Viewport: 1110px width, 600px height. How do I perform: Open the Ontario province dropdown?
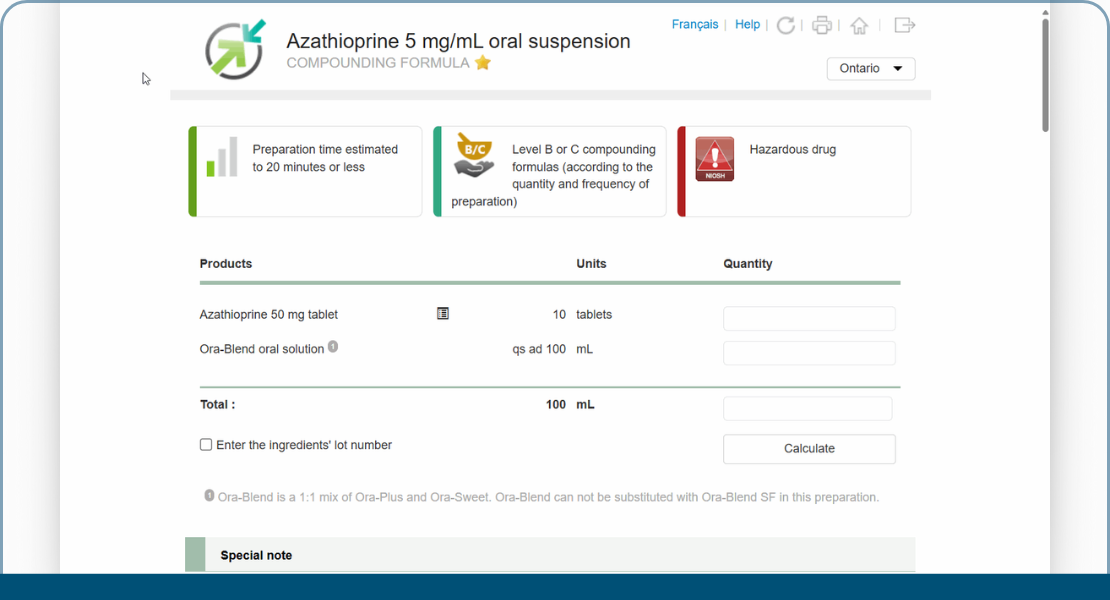click(x=871, y=69)
